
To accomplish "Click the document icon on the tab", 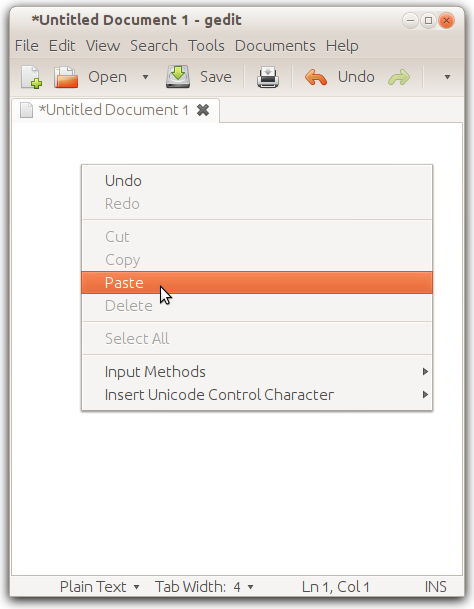I will (26, 110).
